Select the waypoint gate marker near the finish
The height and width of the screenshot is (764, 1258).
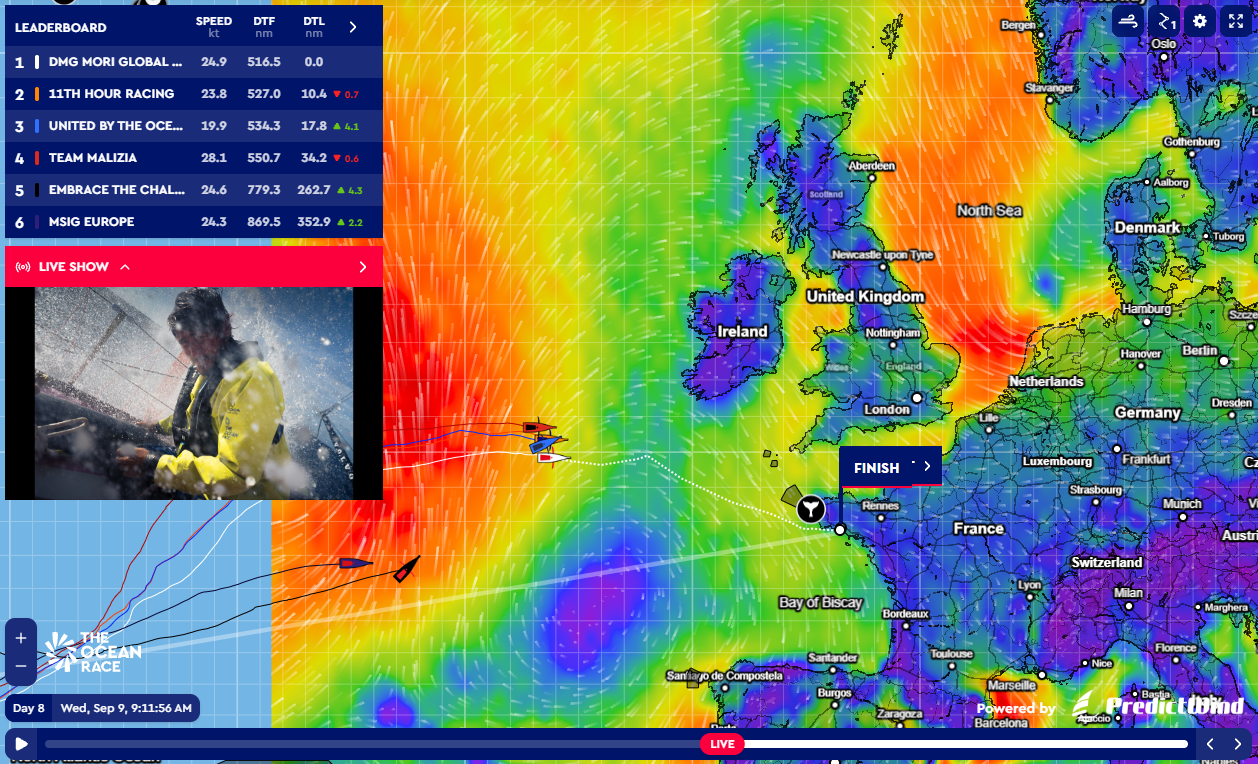(811, 509)
